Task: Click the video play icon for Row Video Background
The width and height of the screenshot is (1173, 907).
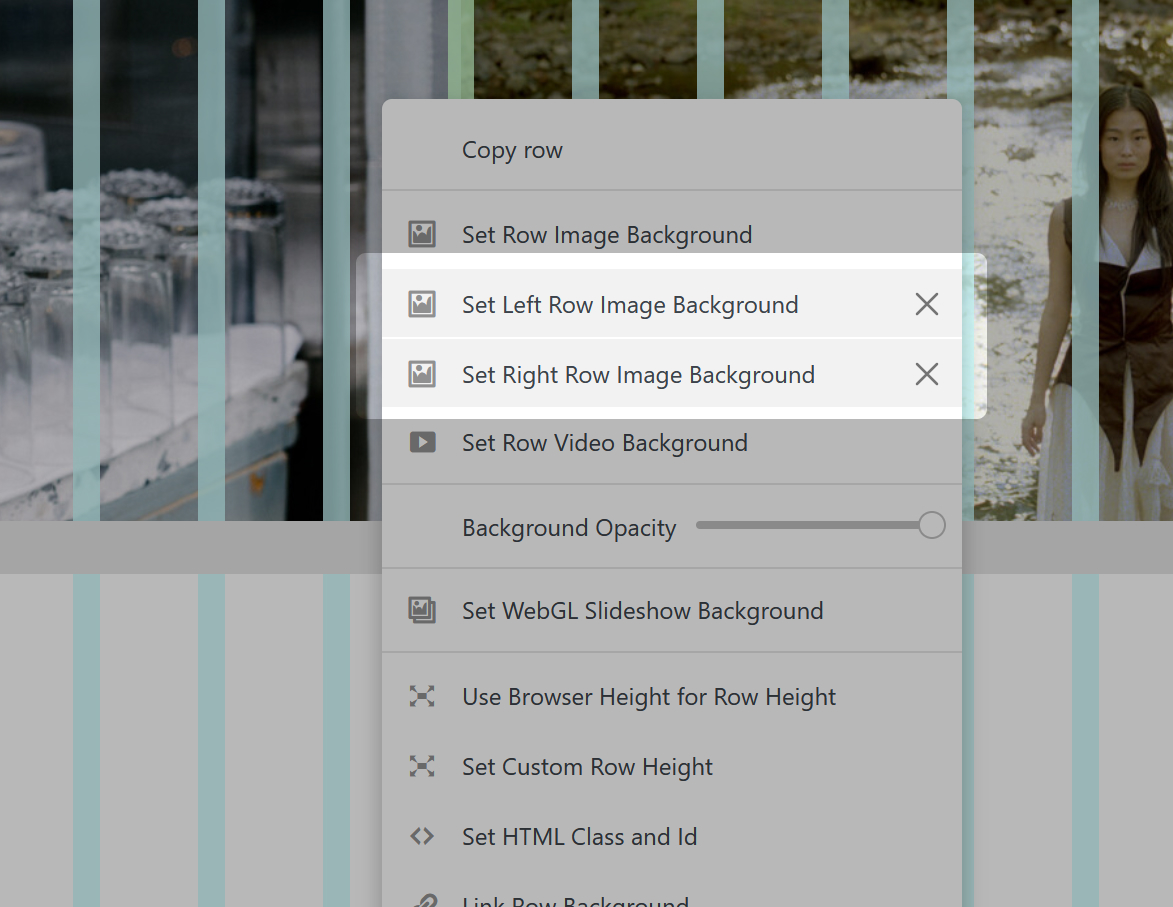Action: [x=422, y=442]
